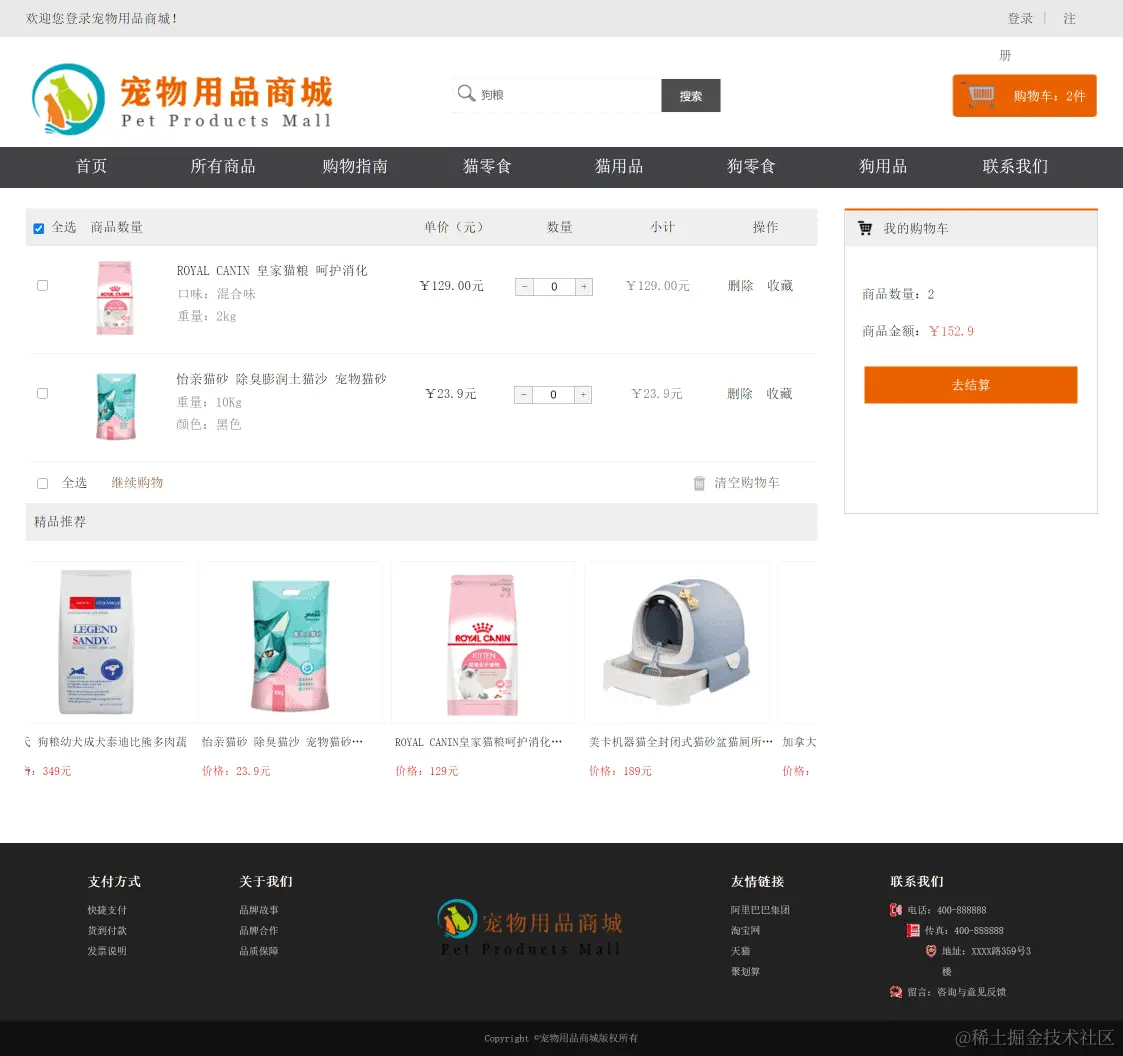
Task: Open the 美卡机器猫 litter box product thumbnail
Action: [x=677, y=641]
